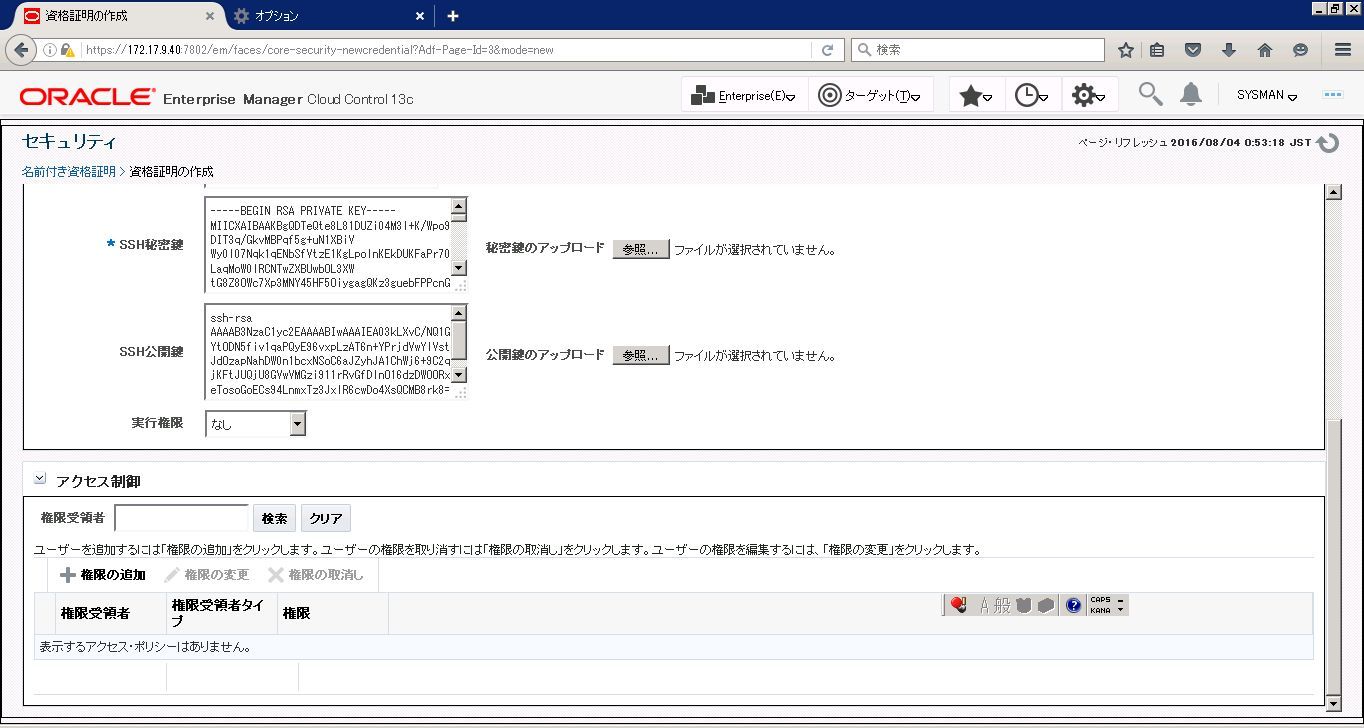The height and width of the screenshot is (728, 1364).
Task: Click the セキュリティ page heading
Action: 70,141
